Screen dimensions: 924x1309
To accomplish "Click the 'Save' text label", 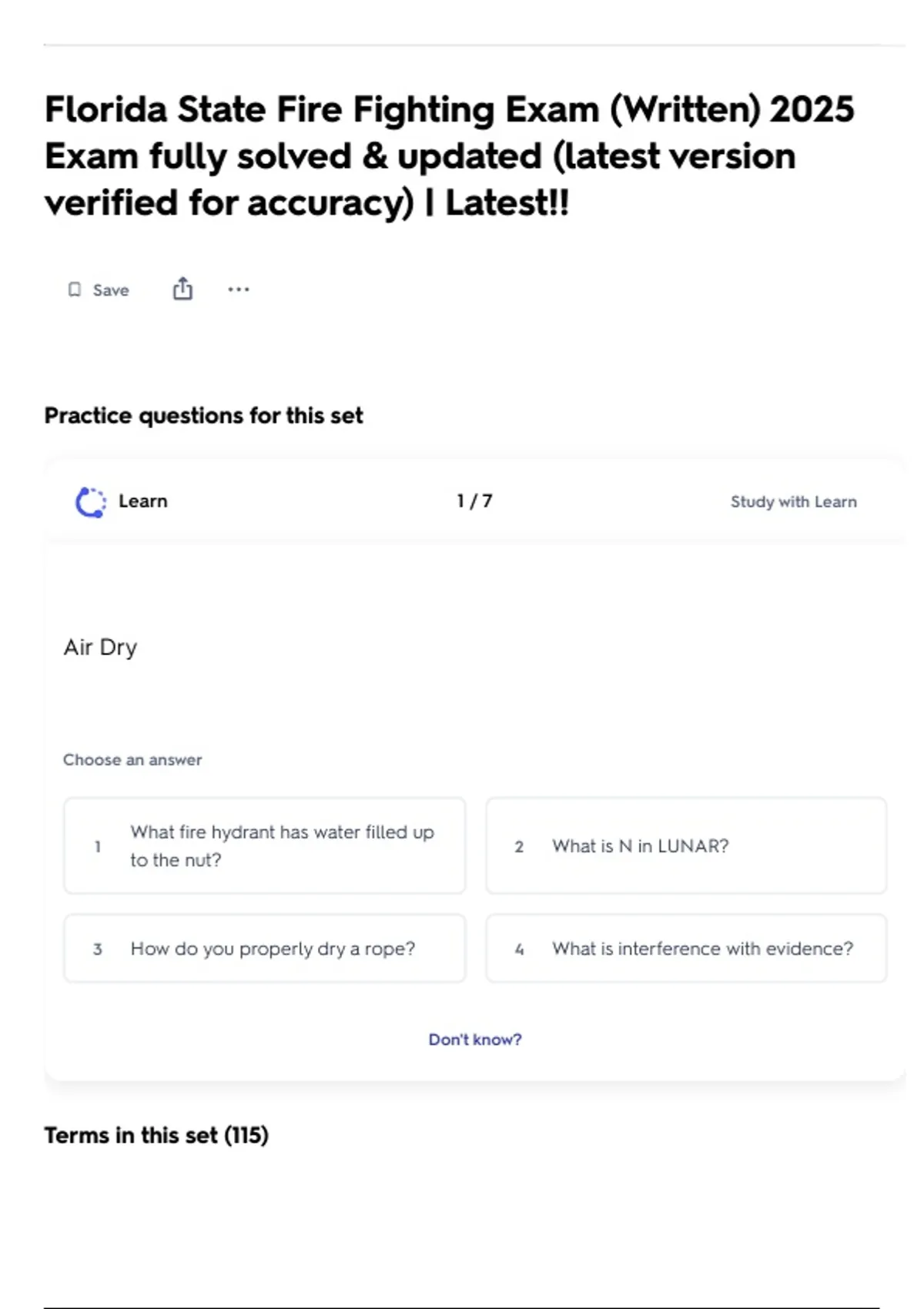I will point(111,290).
